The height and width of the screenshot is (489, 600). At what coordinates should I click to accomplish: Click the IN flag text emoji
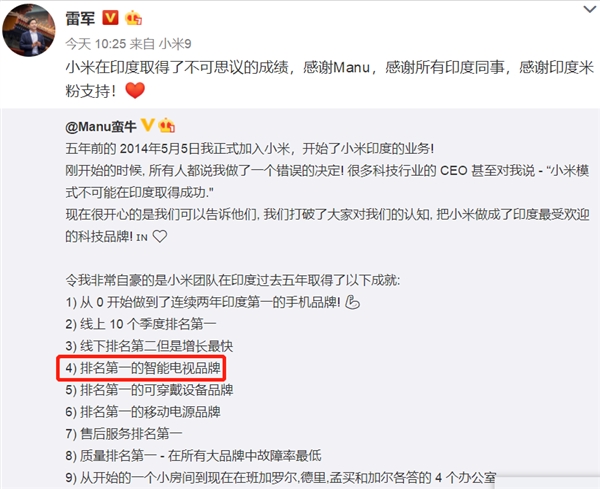pyautogui.click(x=142, y=238)
